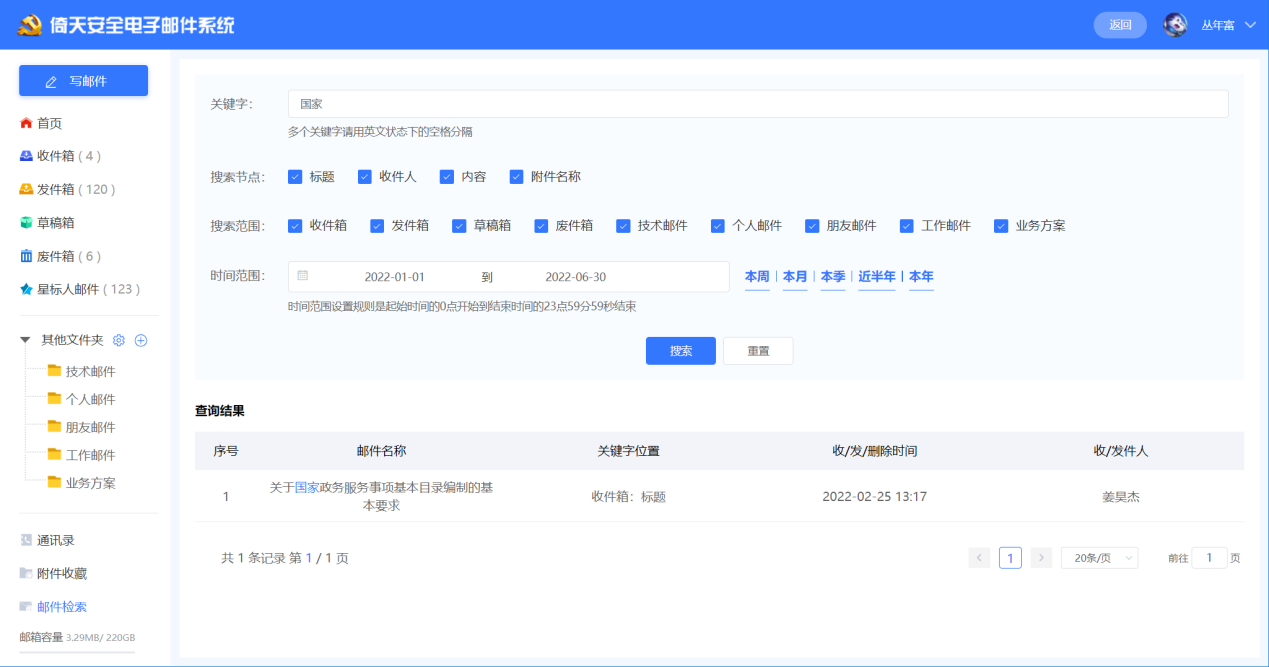Toggle 技术邮件 search scope checkbox

pyautogui.click(x=623, y=226)
